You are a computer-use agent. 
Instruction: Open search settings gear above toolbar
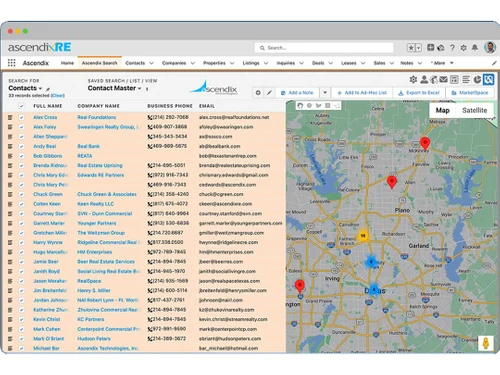[413, 79]
